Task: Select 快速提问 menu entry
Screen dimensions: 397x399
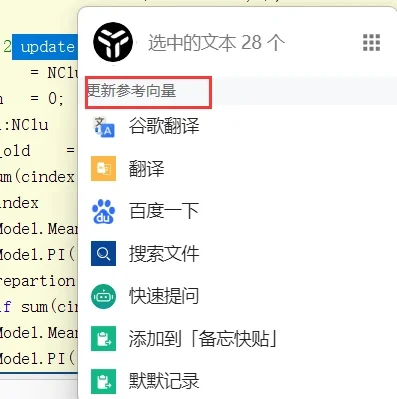Action: point(164,296)
